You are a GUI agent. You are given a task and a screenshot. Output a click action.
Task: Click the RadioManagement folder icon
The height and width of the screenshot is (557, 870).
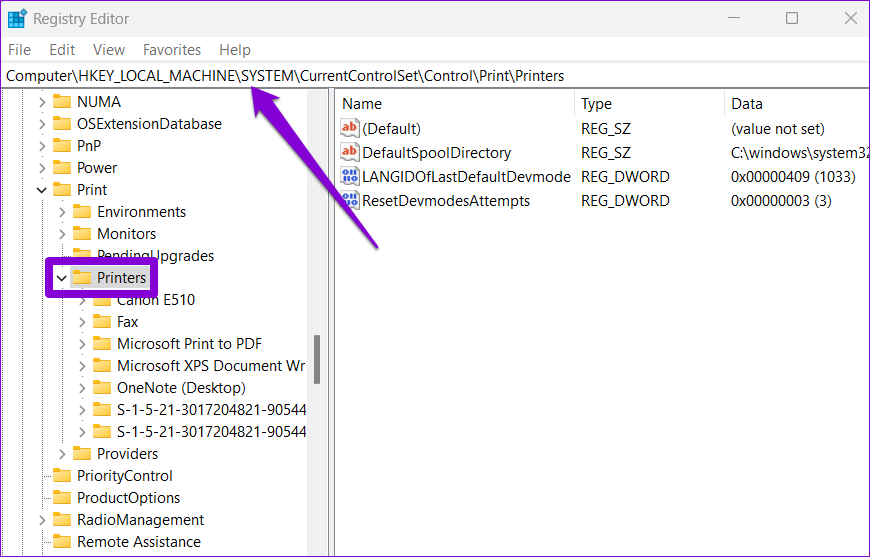pos(62,519)
